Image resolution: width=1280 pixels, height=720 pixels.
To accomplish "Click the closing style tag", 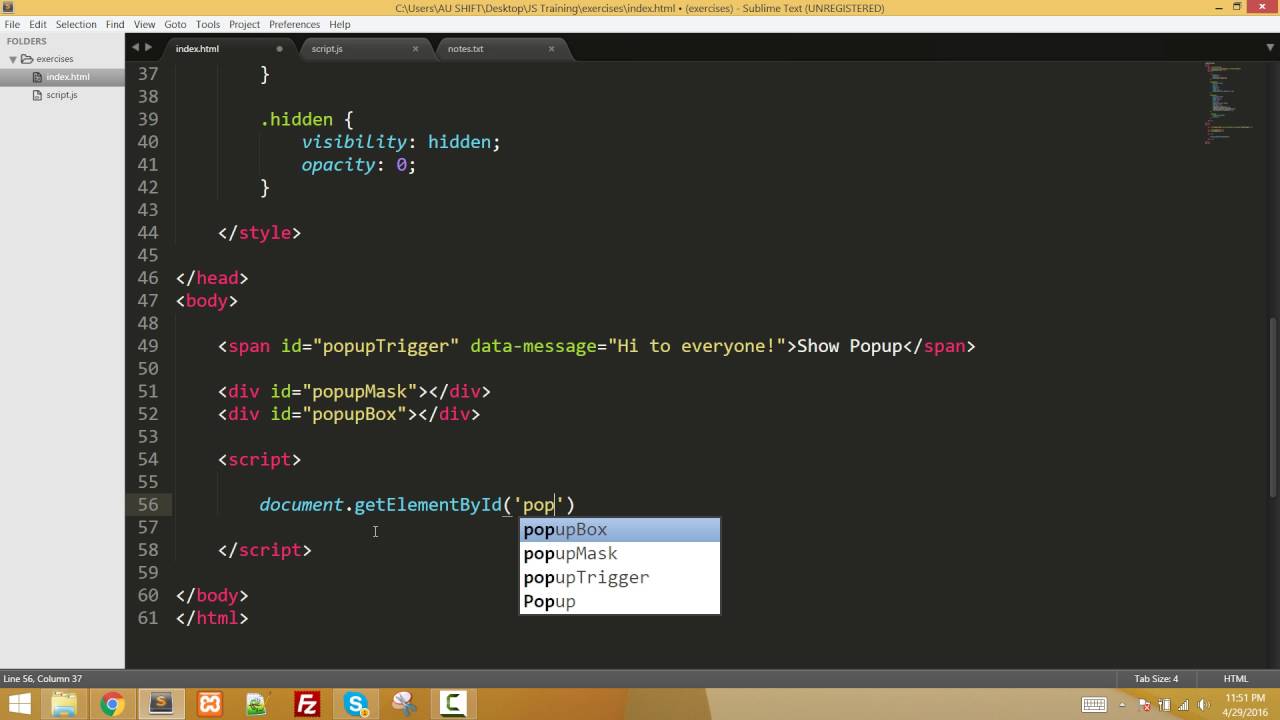I will pyautogui.click(x=260, y=233).
